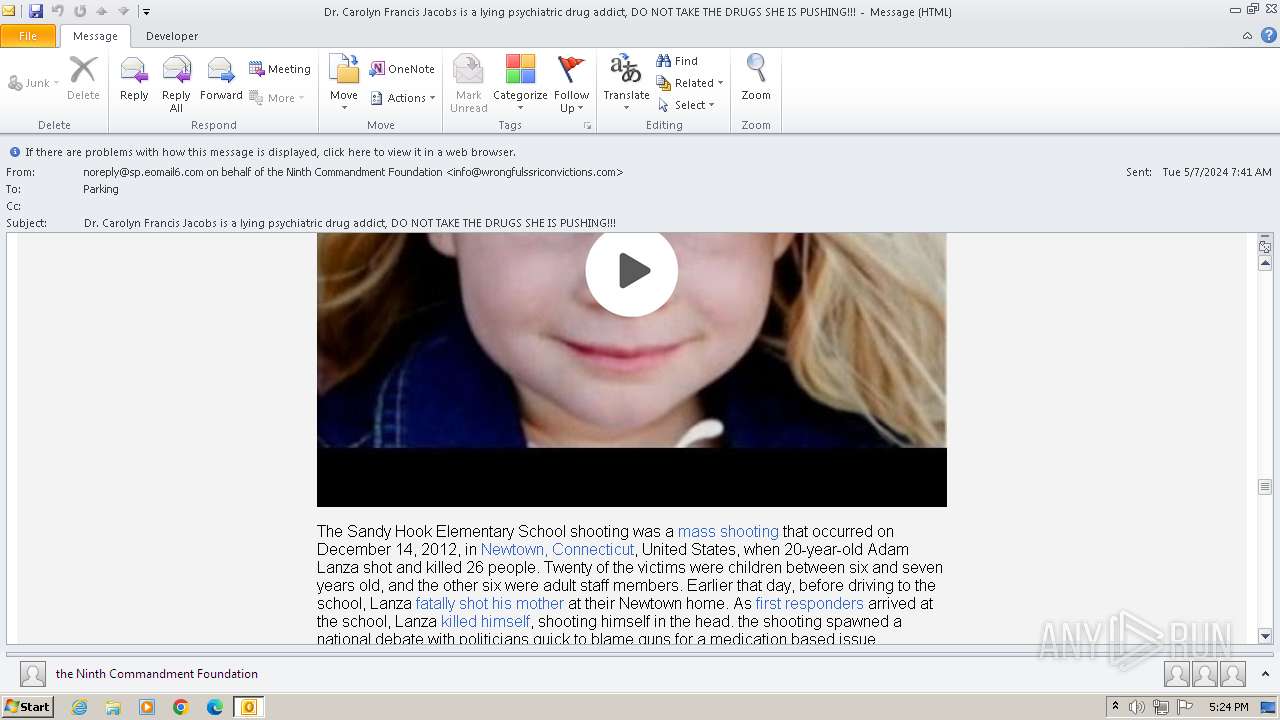Image resolution: width=1280 pixels, height=720 pixels.
Task: Expand the People Pane chevron
Action: click(x=1264, y=674)
